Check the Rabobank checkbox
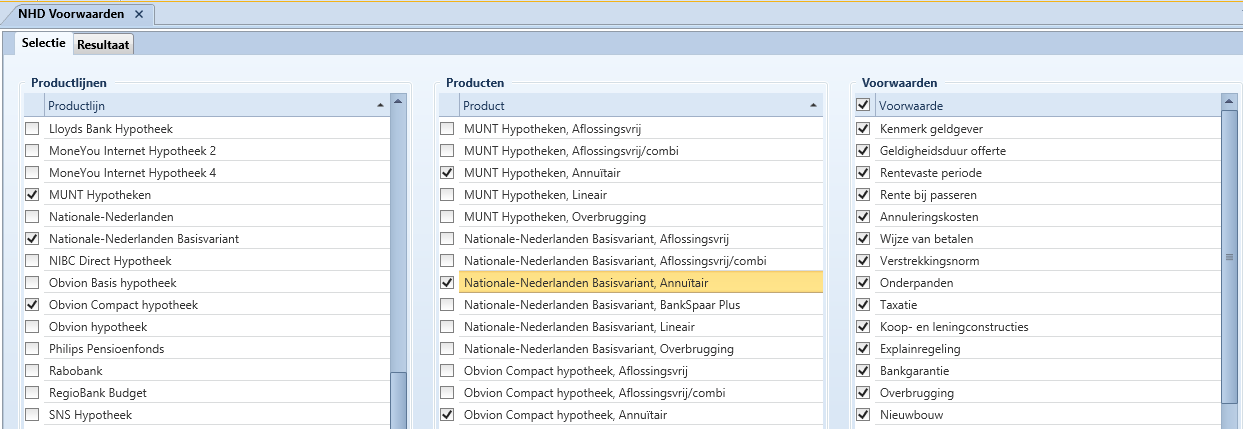 [x=32, y=371]
